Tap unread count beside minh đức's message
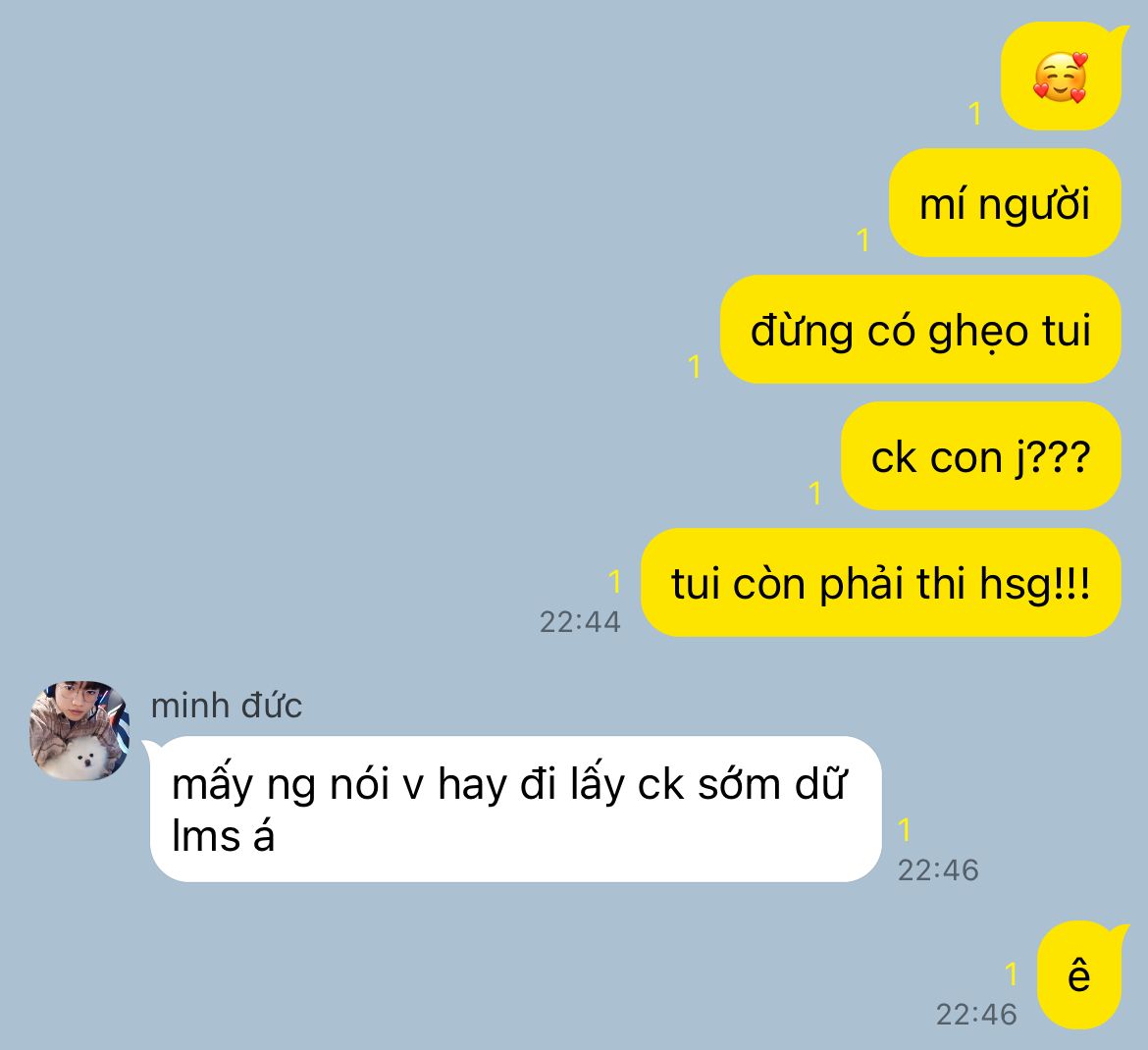 (x=905, y=829)
